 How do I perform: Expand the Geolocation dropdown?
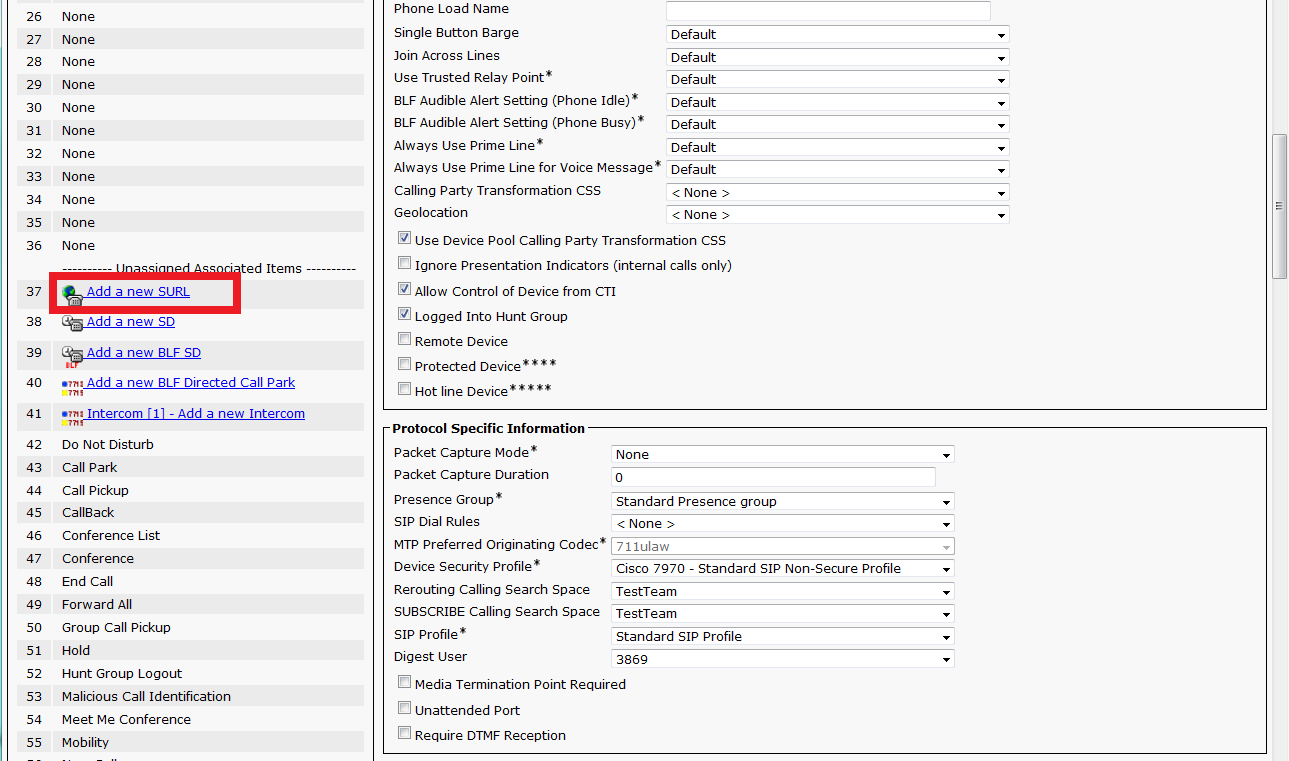point(837,215)
